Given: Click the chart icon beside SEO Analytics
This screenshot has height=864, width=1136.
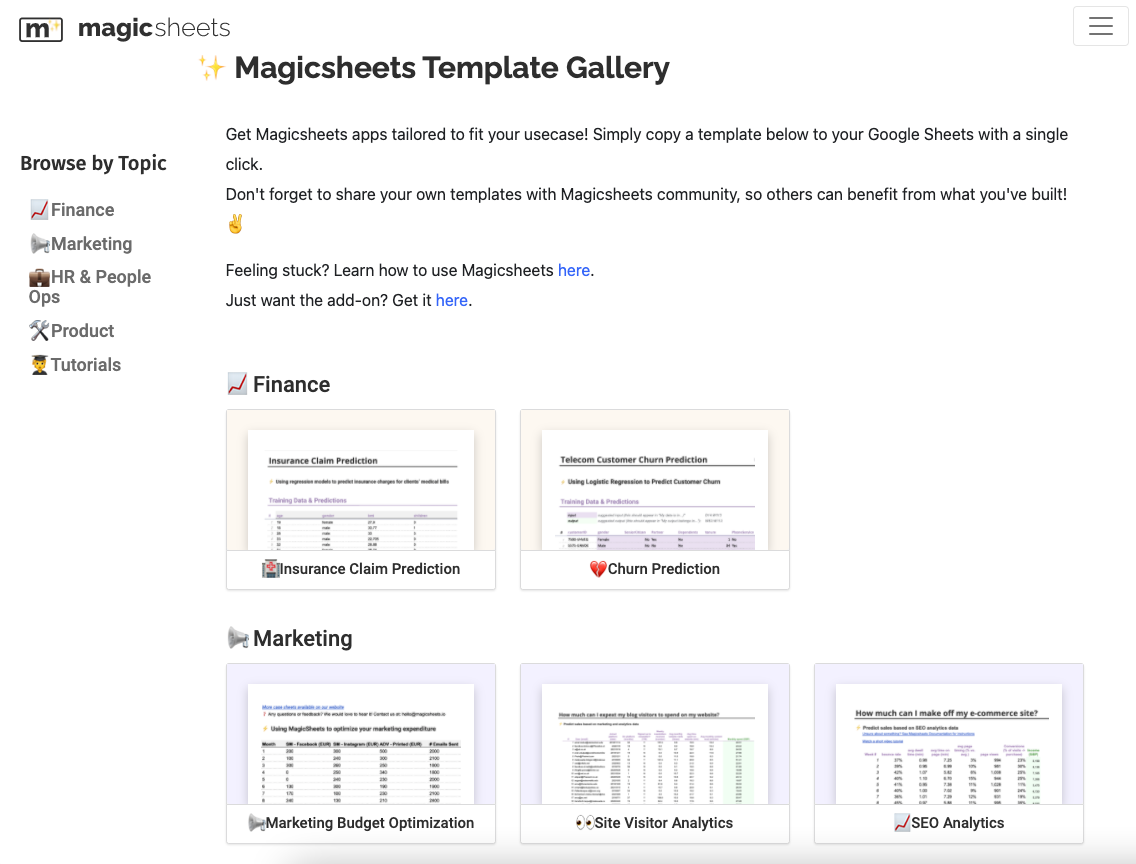Looking at the screenshot, I should [902, 823].
